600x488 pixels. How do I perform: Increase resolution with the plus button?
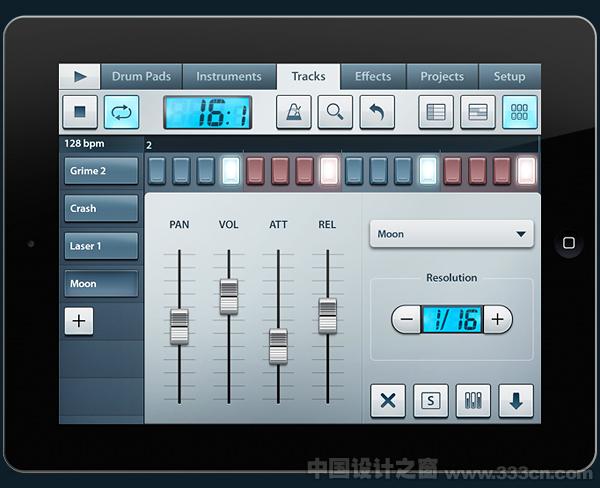(x=497, y=319)
